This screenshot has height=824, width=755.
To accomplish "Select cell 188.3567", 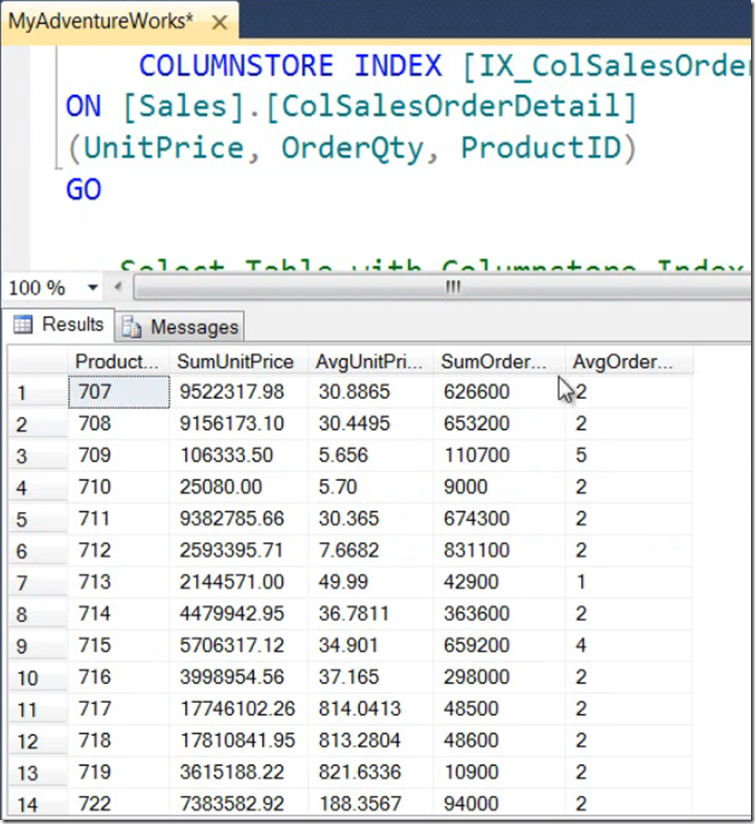I will pyautogui.click(x=371, y=804).
